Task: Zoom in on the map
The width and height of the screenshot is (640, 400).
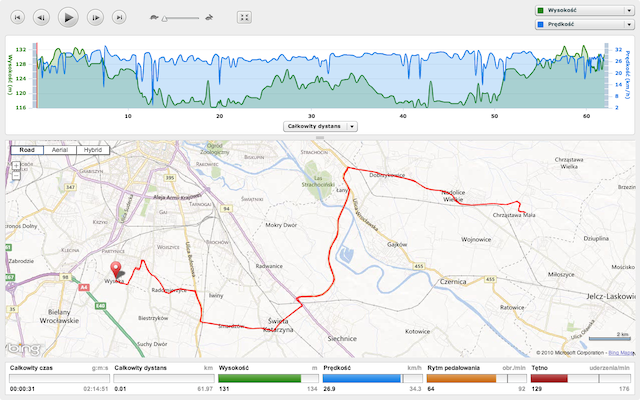Action: click(16, 166)
